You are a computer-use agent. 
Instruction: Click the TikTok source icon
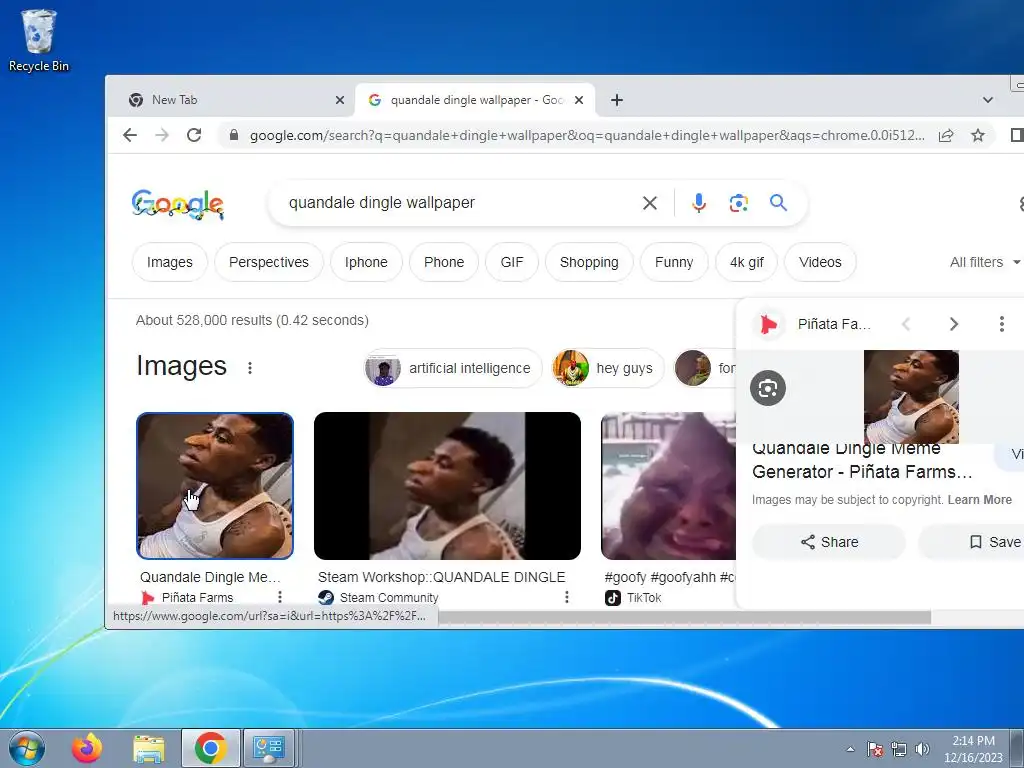coord(613,598)
